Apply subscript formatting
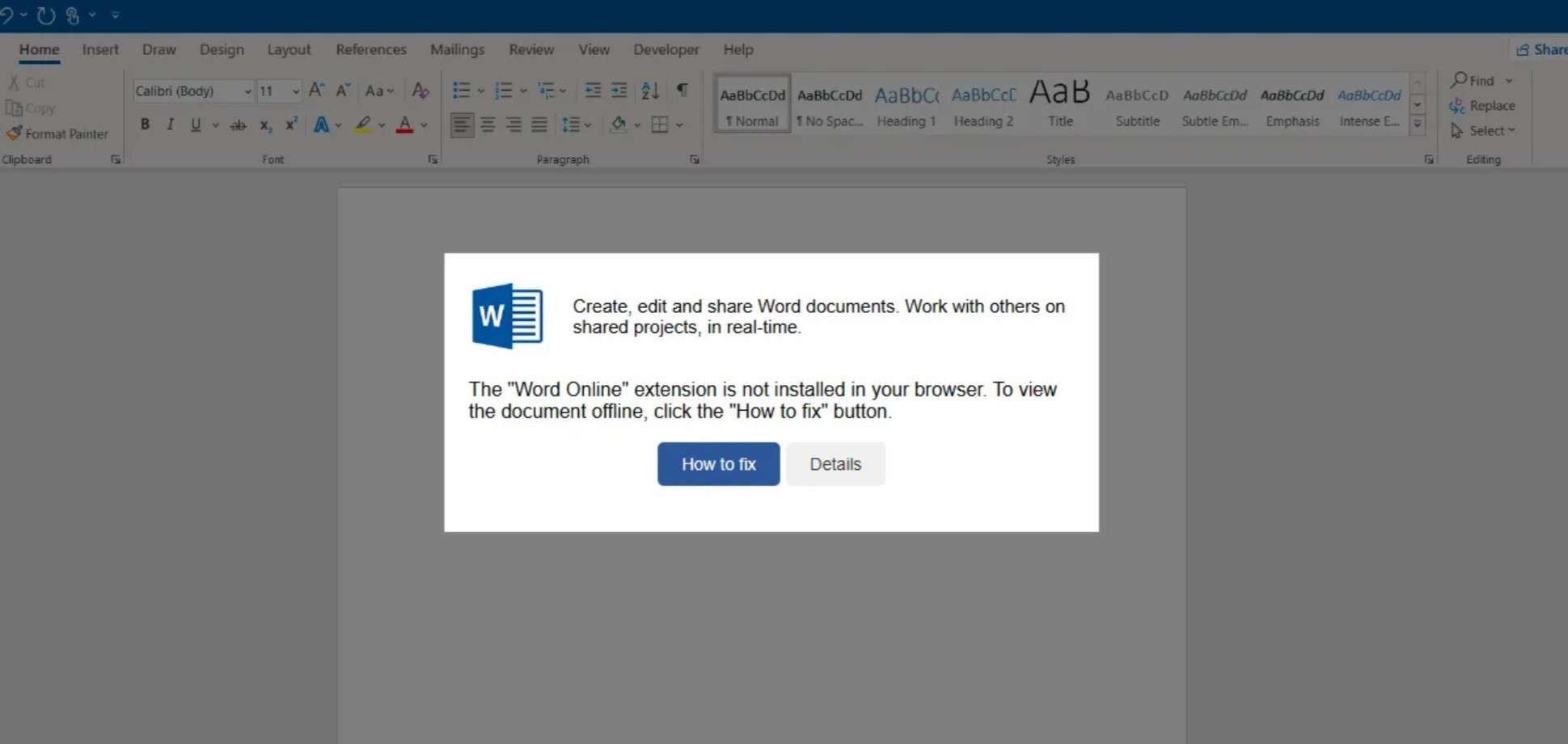The width and height of the screenshot is (1568, 744). pos(265,124)
